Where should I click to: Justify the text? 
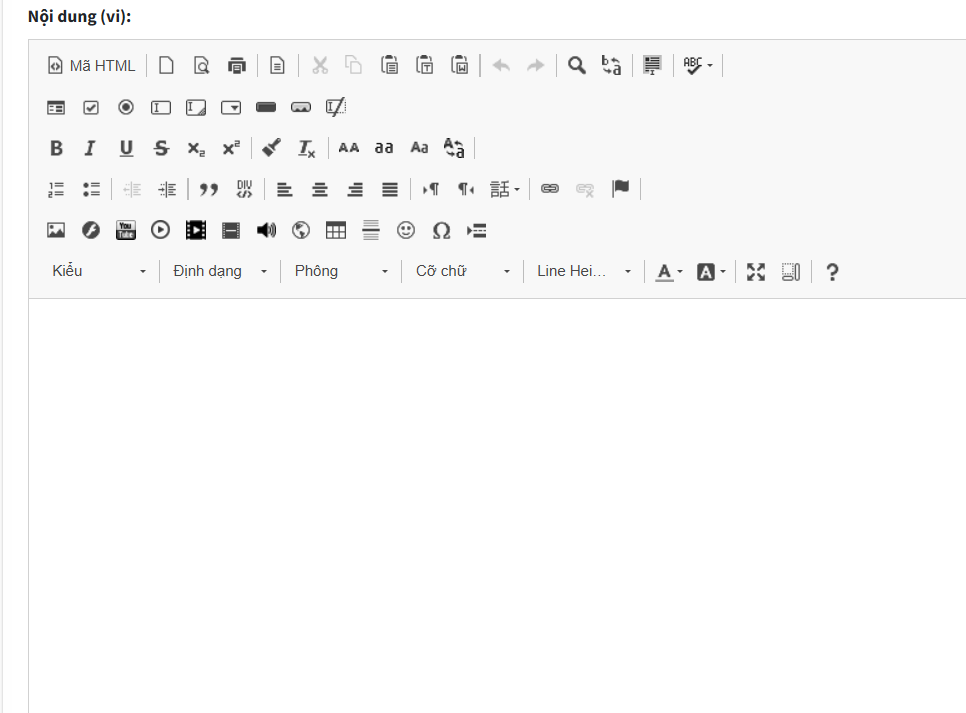(390, 189)
